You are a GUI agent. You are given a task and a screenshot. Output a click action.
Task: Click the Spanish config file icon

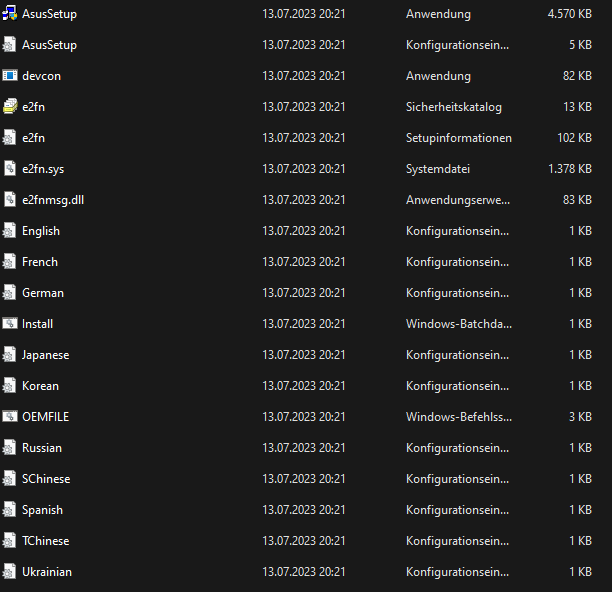pyautogui.click(x=10, y=510)
